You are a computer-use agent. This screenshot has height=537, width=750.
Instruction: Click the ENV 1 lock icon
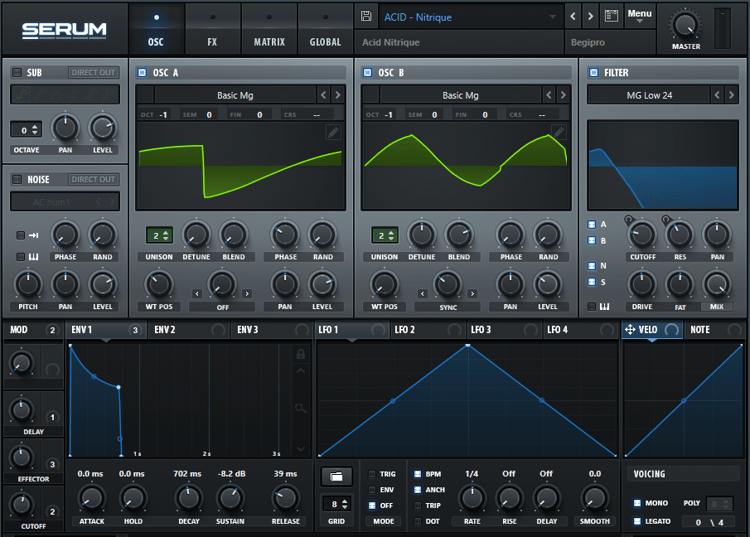tap(300, 354)
